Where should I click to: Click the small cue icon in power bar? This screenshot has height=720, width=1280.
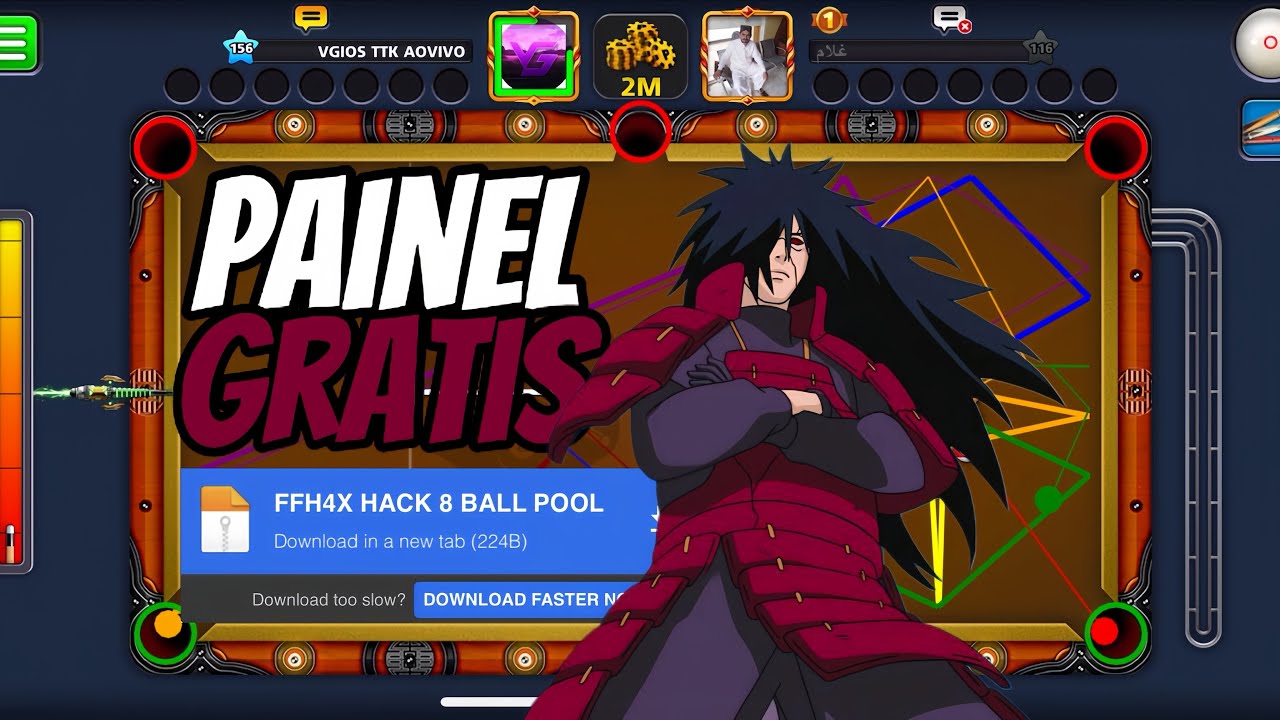point(11,545)
